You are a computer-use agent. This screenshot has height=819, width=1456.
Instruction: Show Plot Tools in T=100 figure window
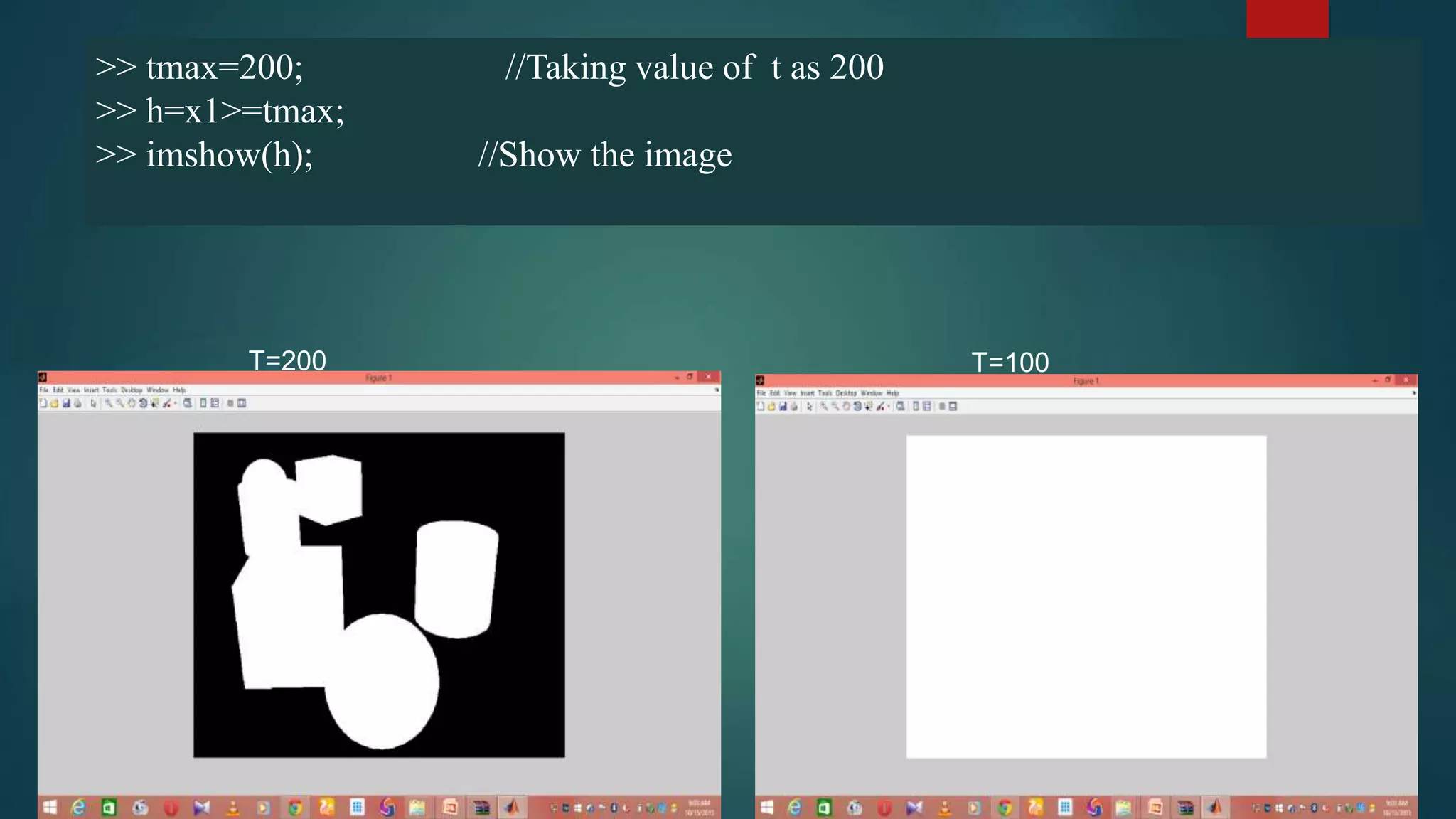click(x=953, y=406)
